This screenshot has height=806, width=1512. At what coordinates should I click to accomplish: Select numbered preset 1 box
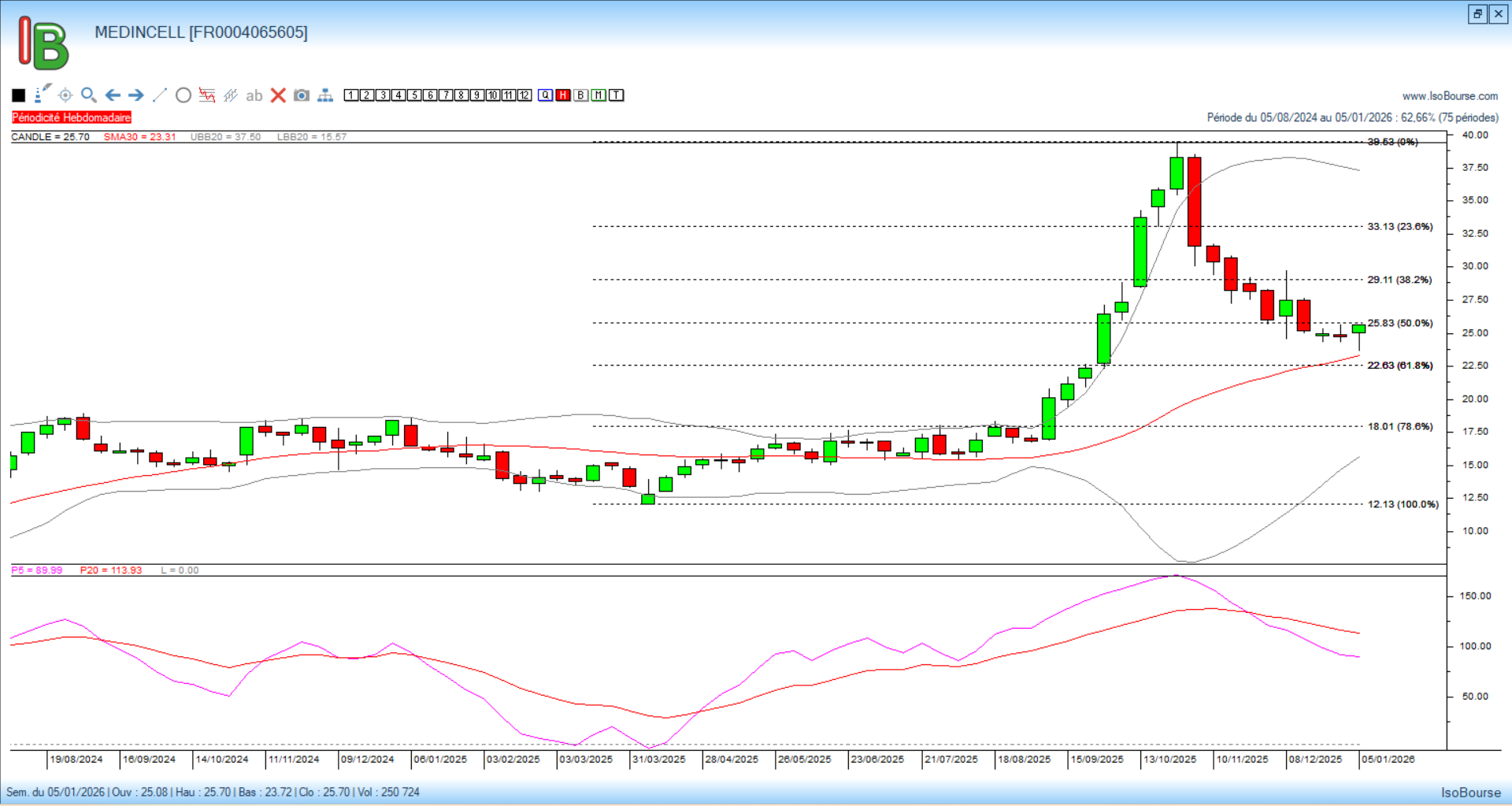coord(351,95)
